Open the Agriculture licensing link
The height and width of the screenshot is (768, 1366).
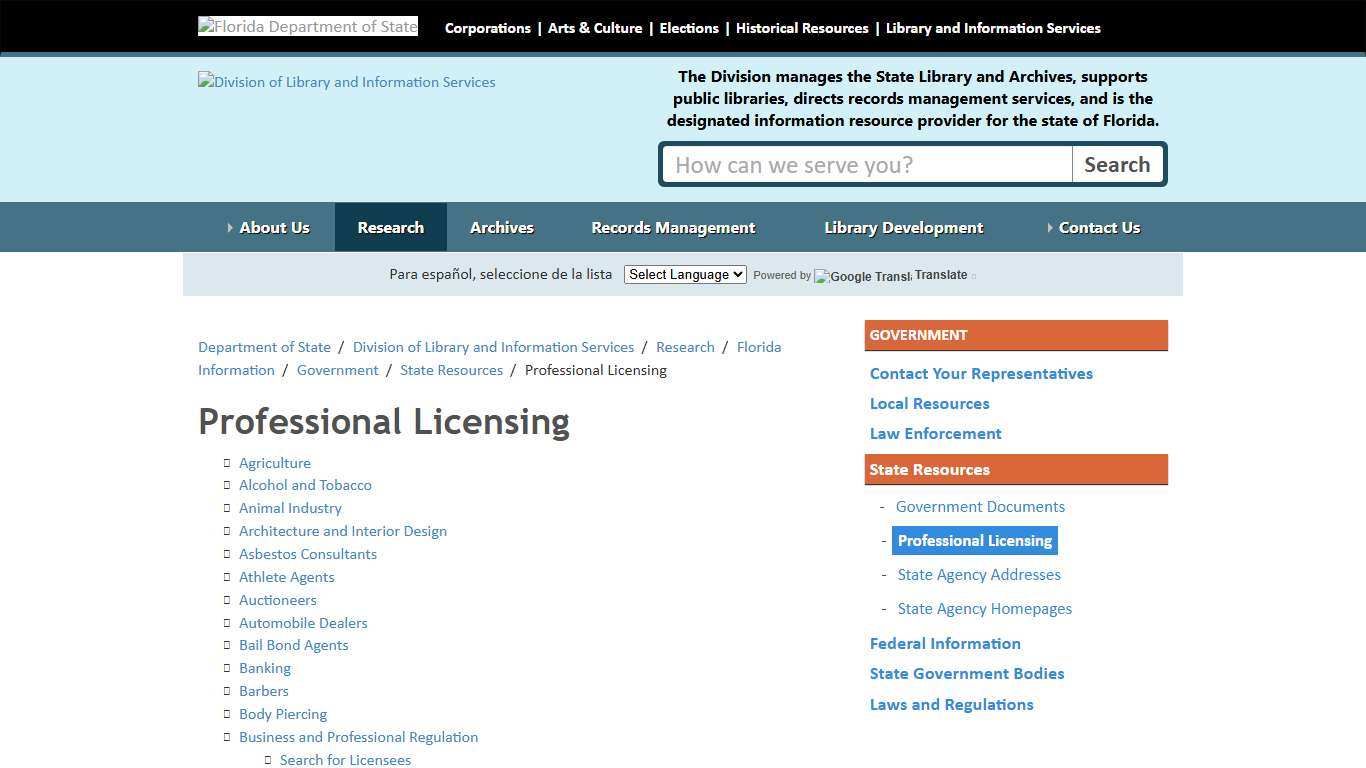275,462
